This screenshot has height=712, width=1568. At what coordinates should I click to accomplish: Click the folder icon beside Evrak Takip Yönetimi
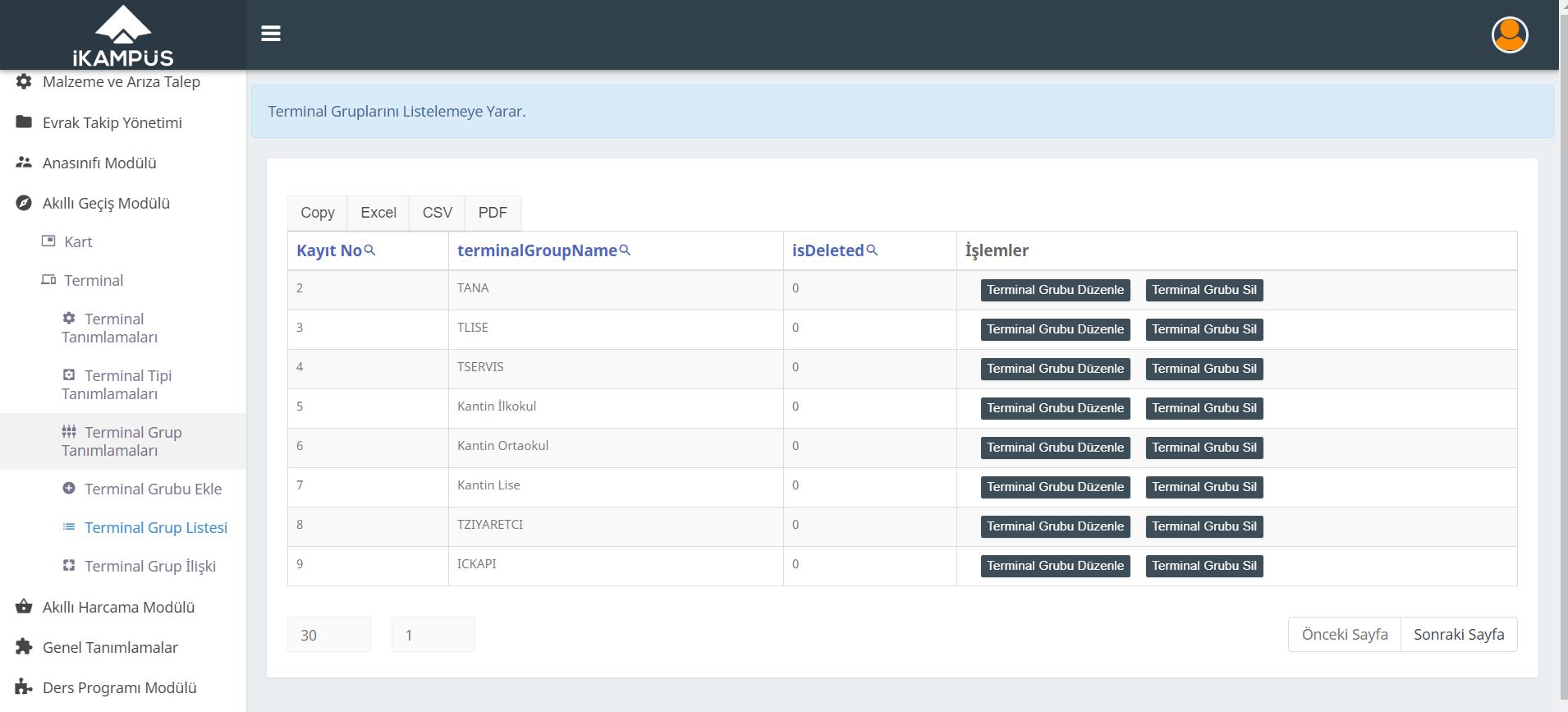[24, 122]
